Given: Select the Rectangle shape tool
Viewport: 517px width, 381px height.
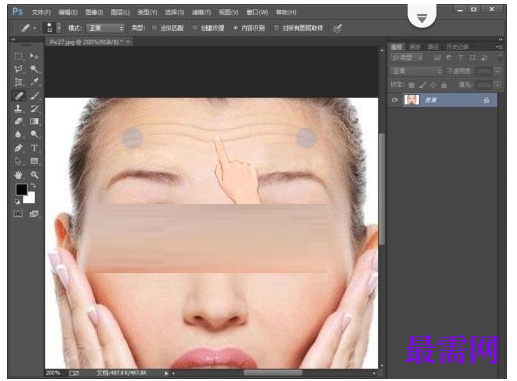Looking at the screenshot, I should (34, 161).
